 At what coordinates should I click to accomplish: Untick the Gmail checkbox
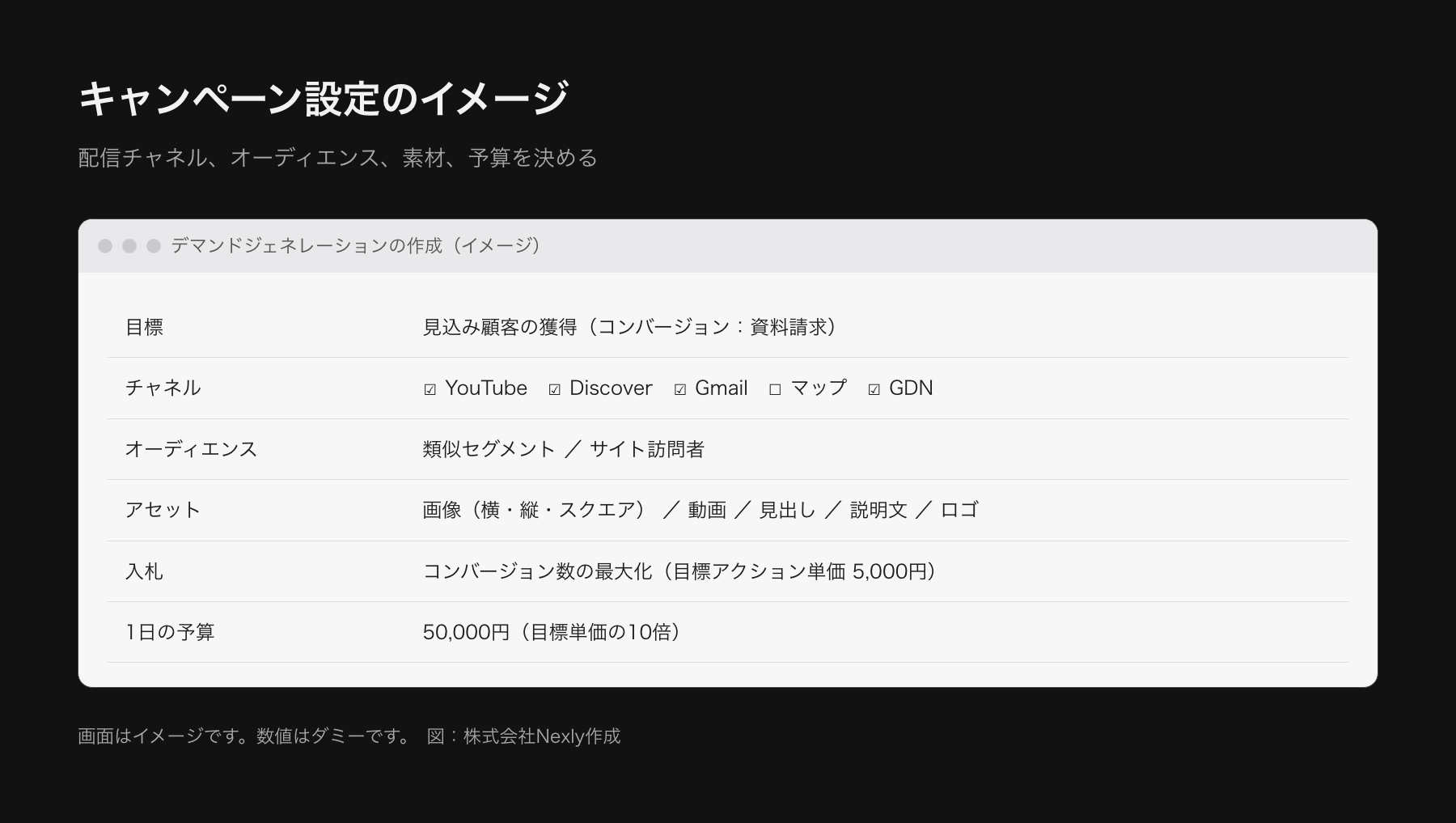tap(680, 389)
